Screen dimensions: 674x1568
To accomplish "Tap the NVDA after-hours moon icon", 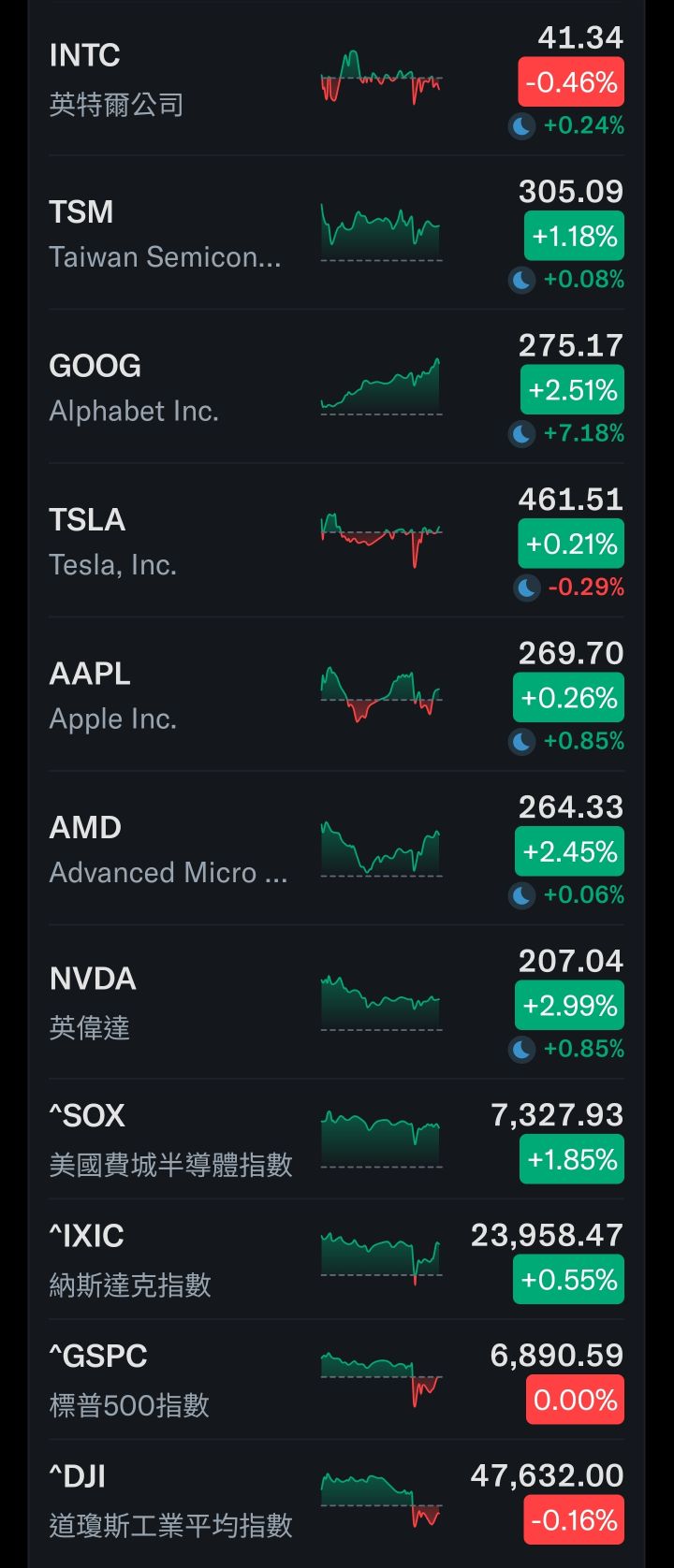I will 521,1049.
